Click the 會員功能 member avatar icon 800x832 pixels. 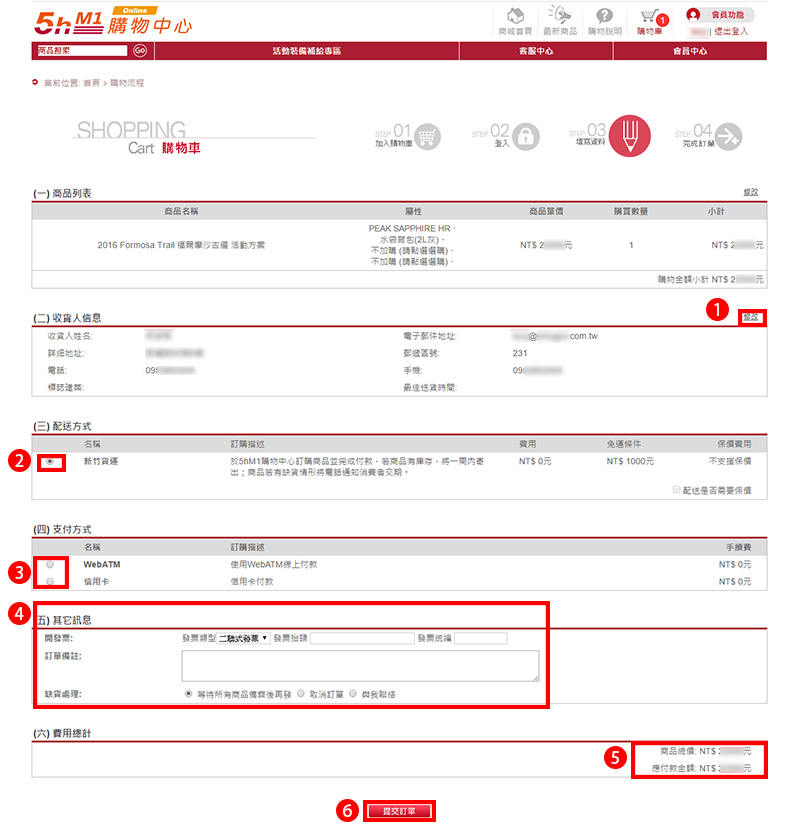[693, 15]
